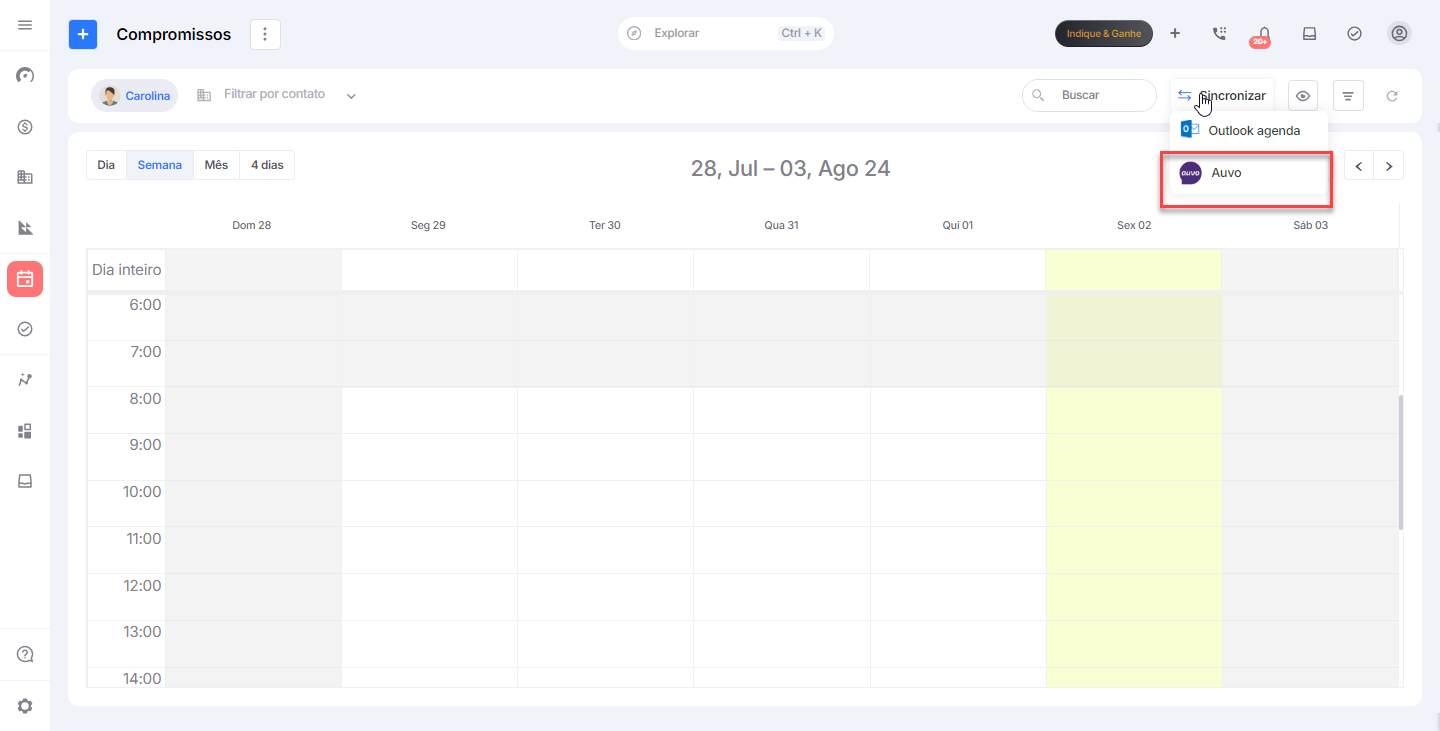Open the hamburger menu in sidebar
This screenshot has height=731, width=1440.
coord(25,25)
